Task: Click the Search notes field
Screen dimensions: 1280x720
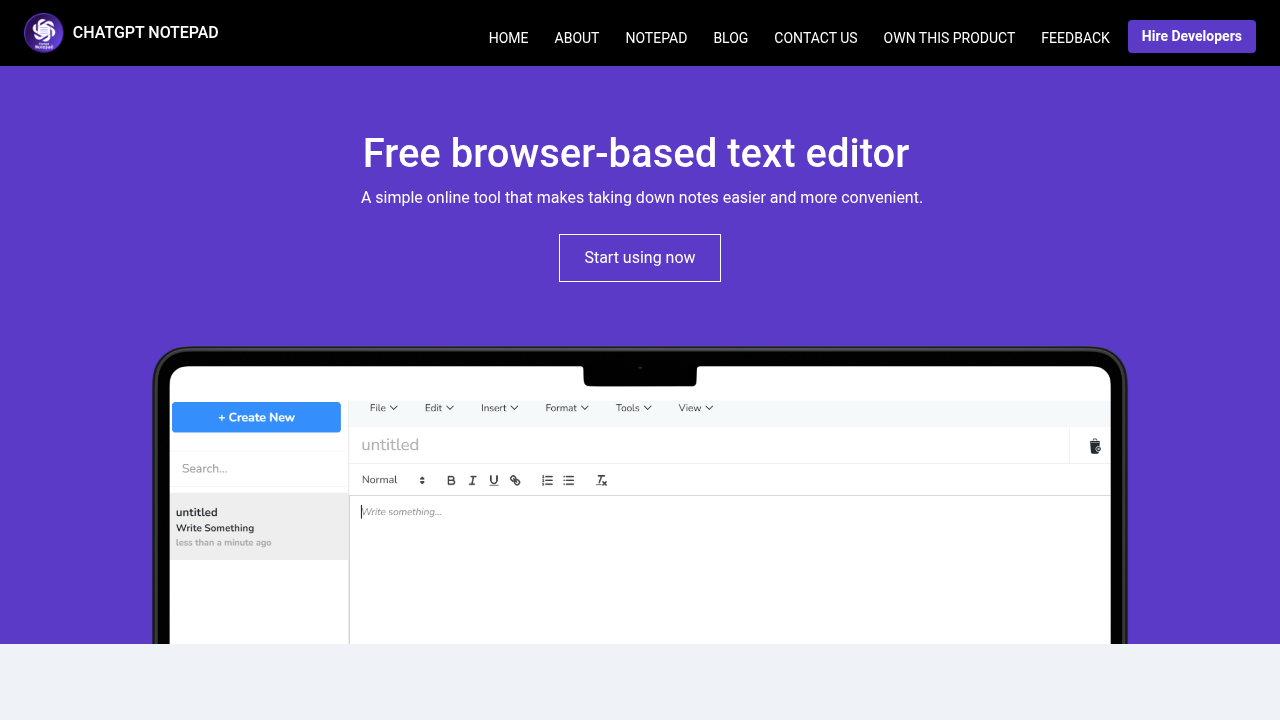Action: tap(259, 468)
